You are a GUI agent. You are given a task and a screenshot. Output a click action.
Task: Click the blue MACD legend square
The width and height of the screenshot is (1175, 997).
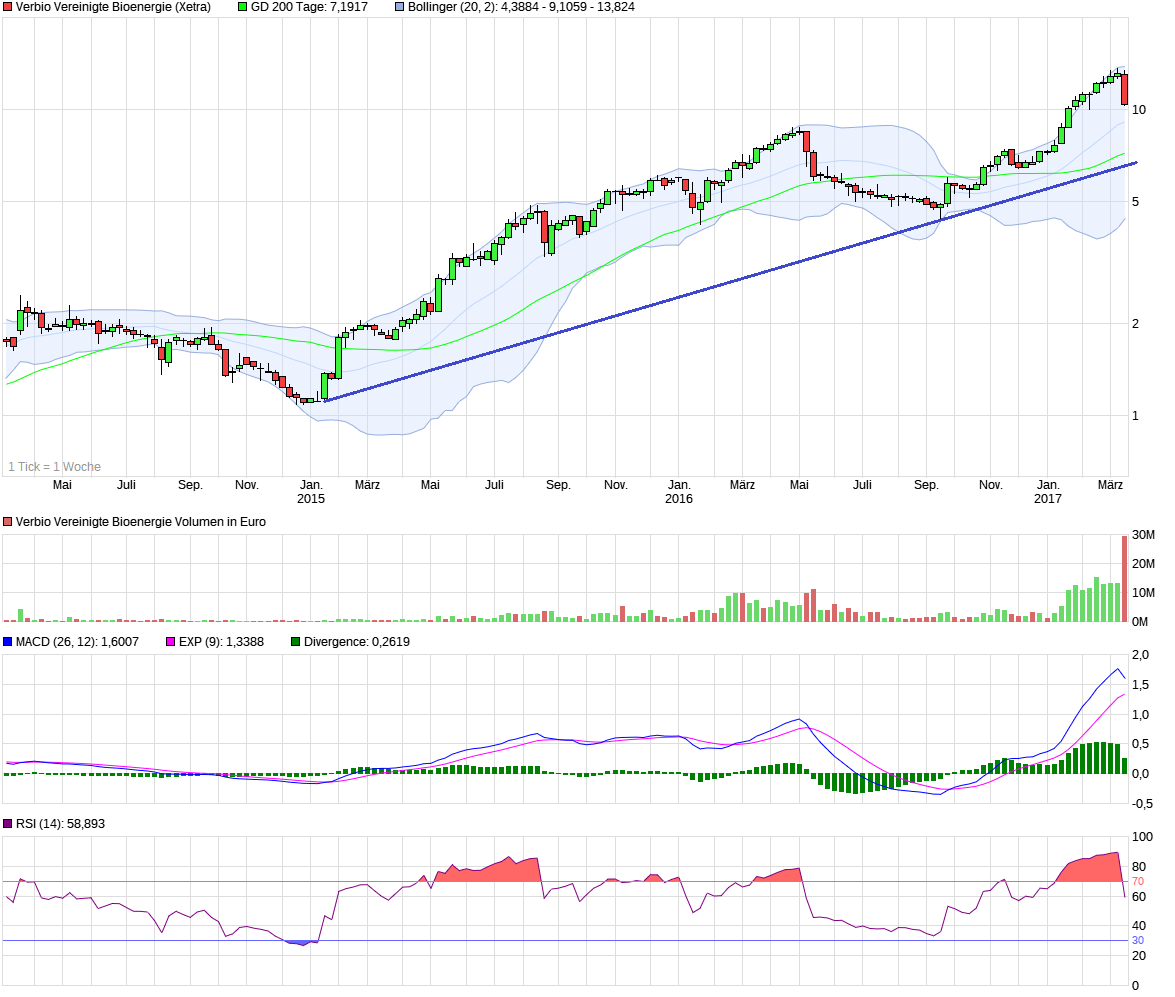point(7,642)
